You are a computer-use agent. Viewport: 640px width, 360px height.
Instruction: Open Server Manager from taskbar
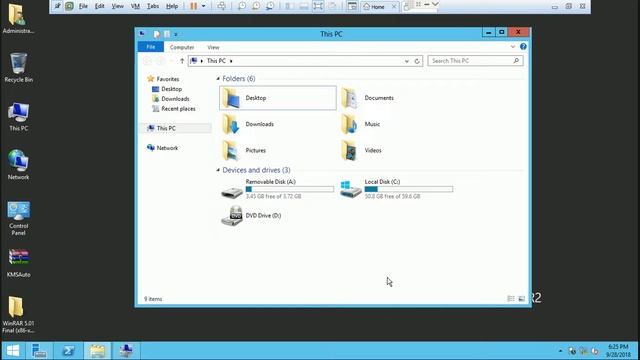click(39, 351)
